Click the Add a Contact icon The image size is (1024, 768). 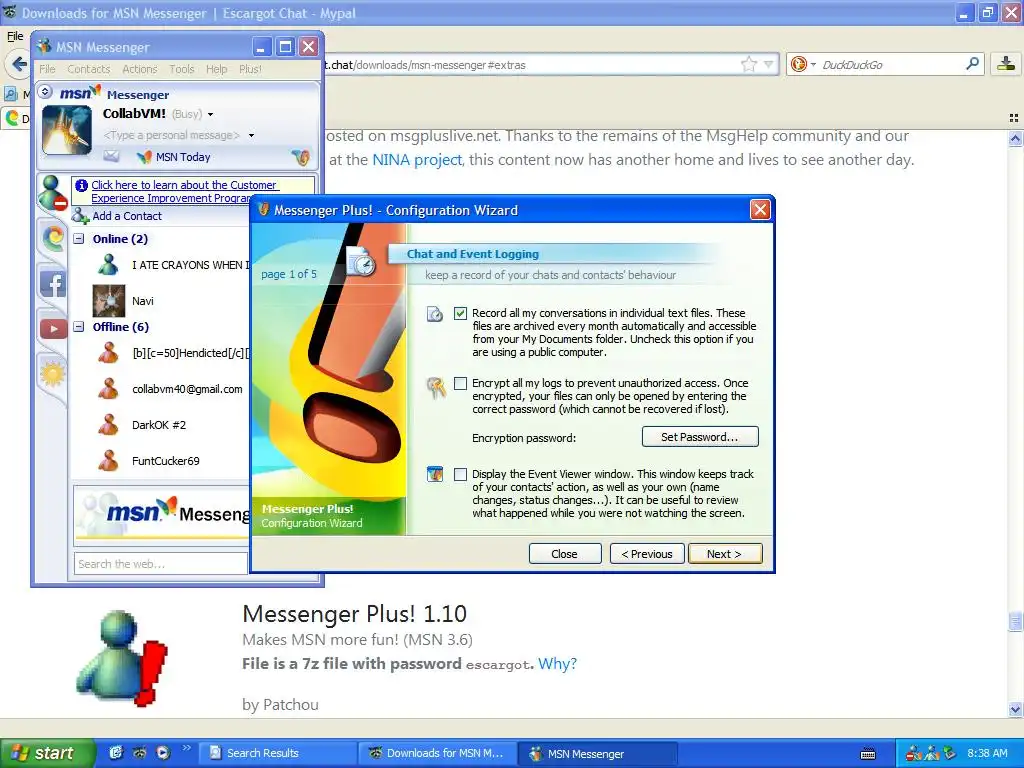click(80, 216)
